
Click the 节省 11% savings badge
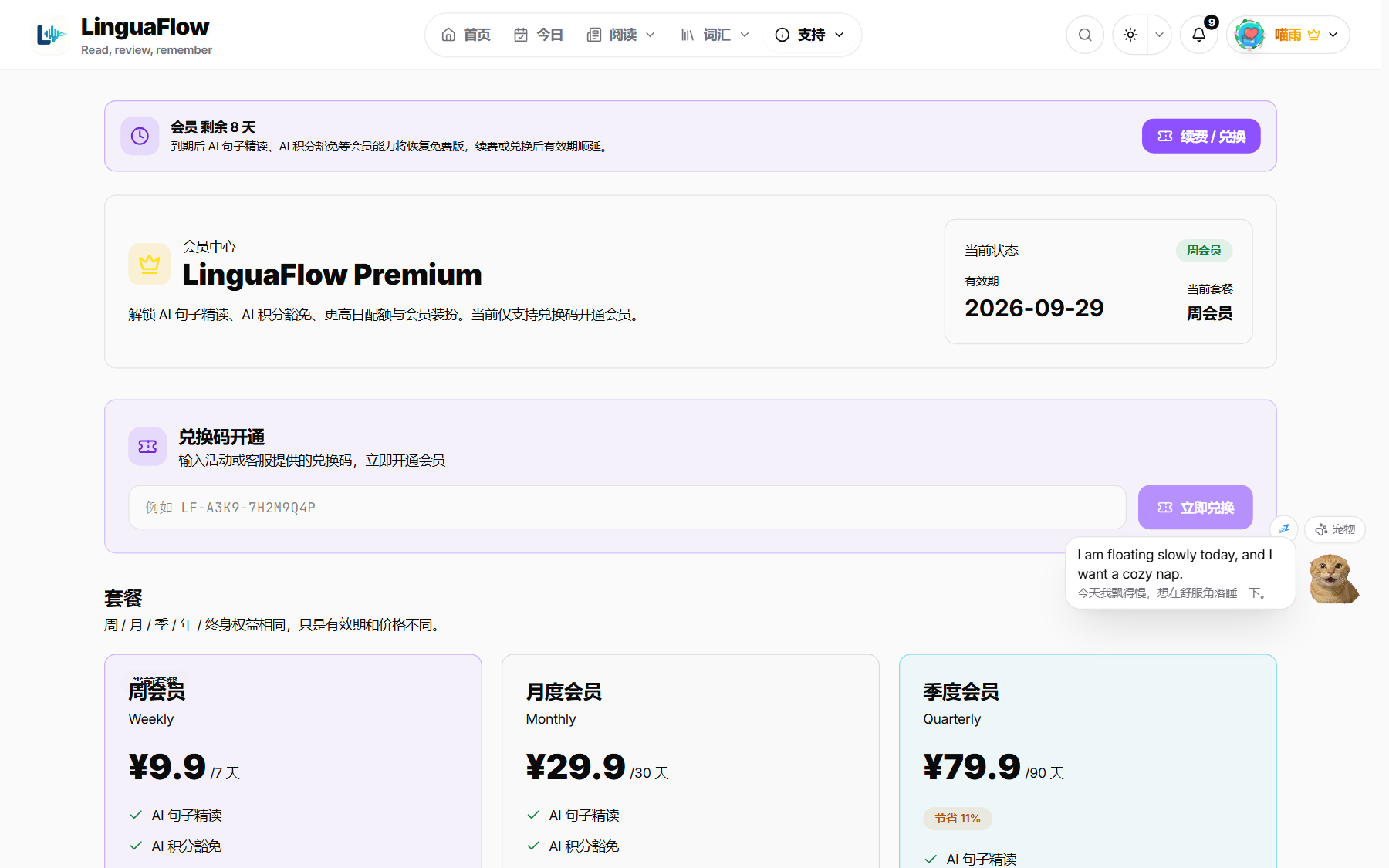[x=958, y=818]
